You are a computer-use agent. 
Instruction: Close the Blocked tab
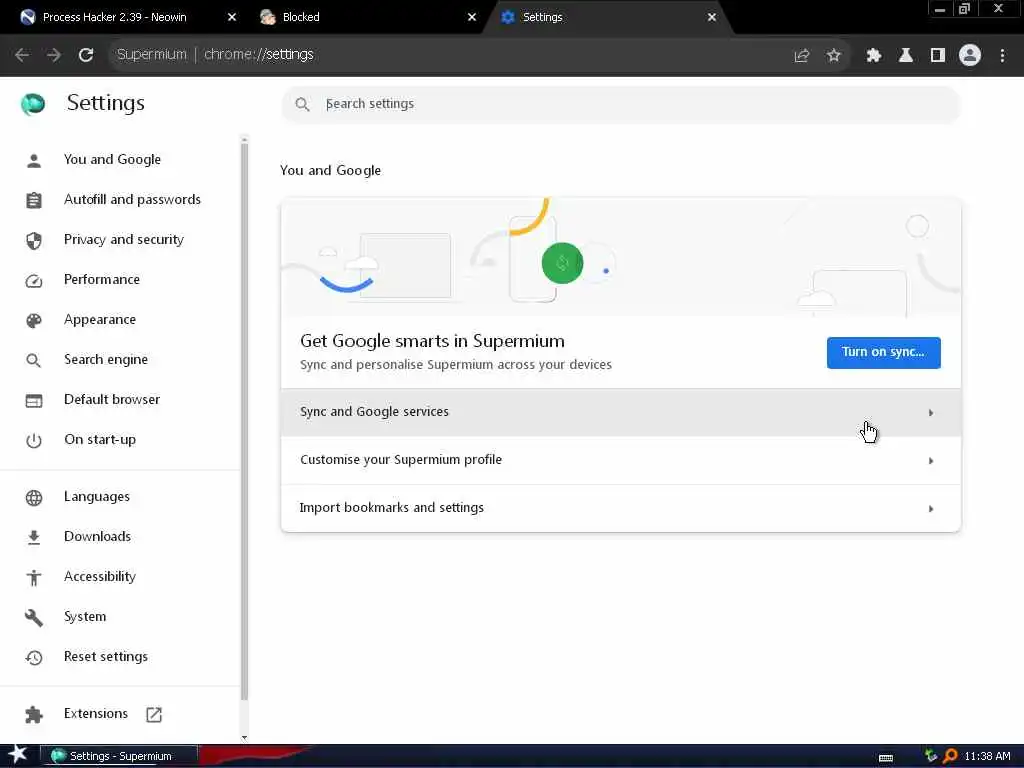pos(472,18)
